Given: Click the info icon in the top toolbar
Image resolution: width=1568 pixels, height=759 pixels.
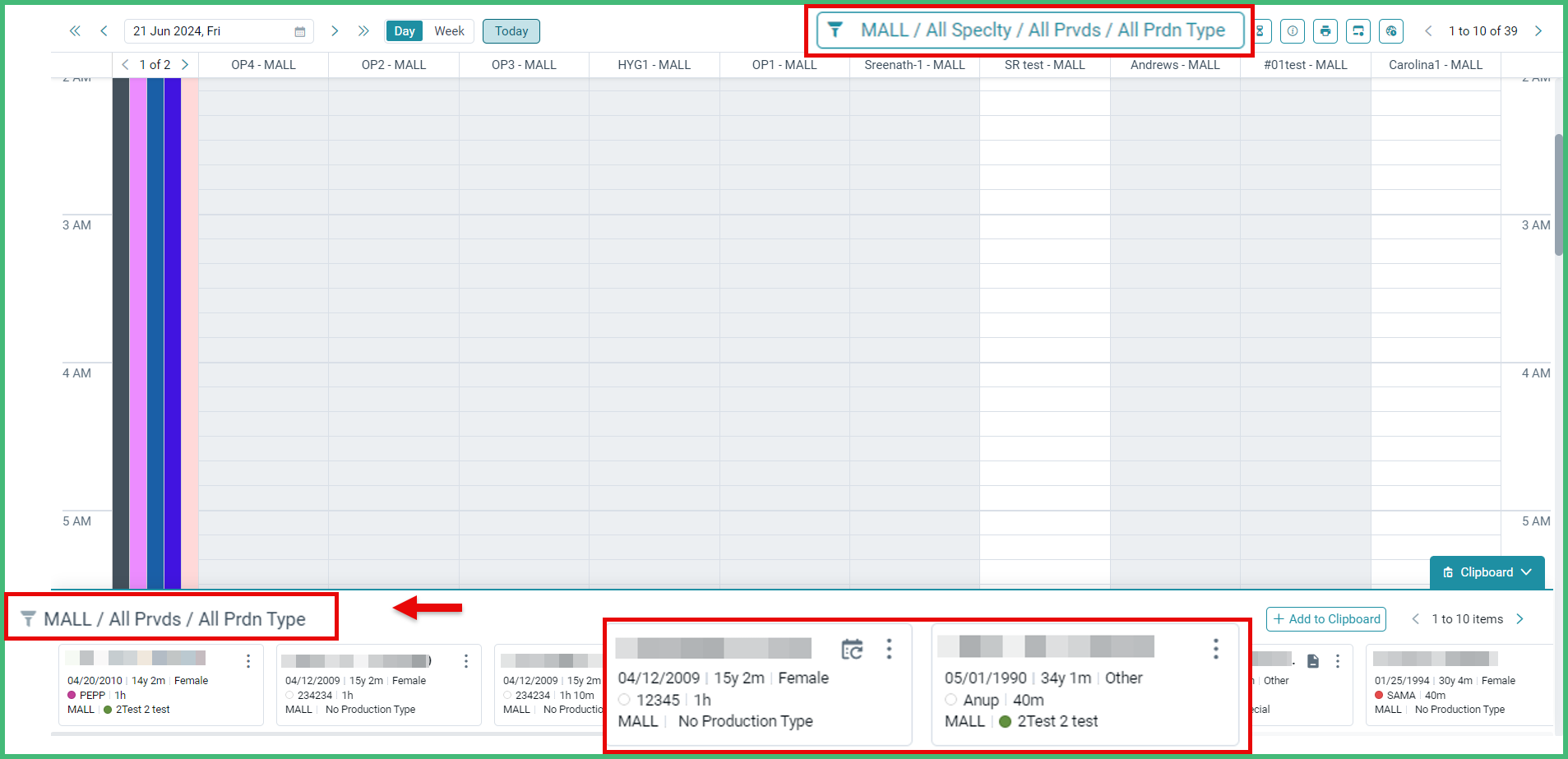Looking at the screenshot, I should click(x=1293, y=31).
